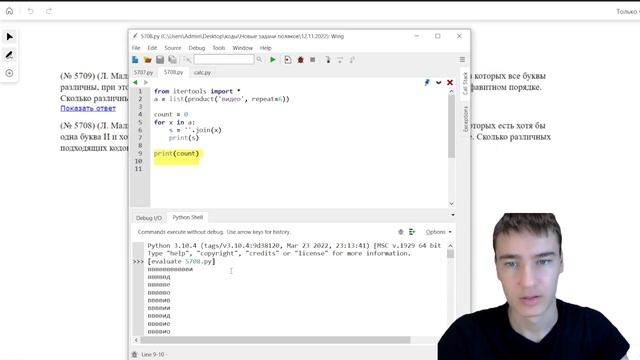Viewport: 640px width, 360px height.
Task: Open the Options dropdown in Python Shell
Action: pos(438,232)
